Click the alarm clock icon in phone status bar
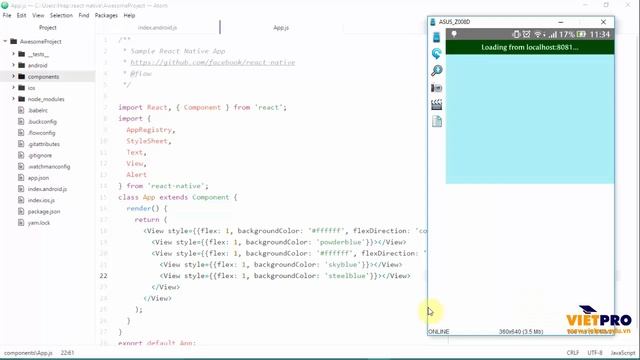640x360 pixels. coord(527,34)
